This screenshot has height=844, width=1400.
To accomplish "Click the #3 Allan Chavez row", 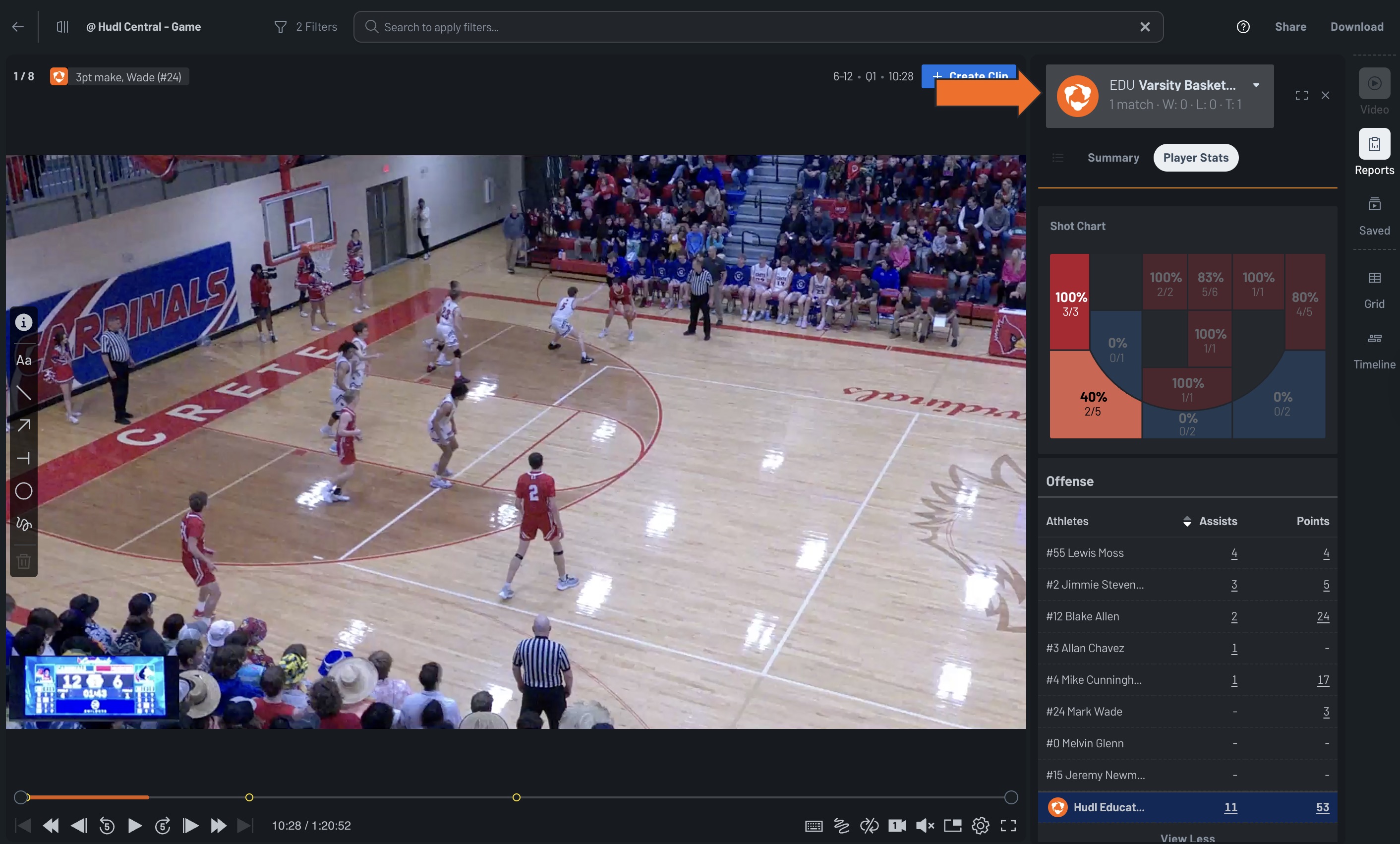I will click(1187, 648).
